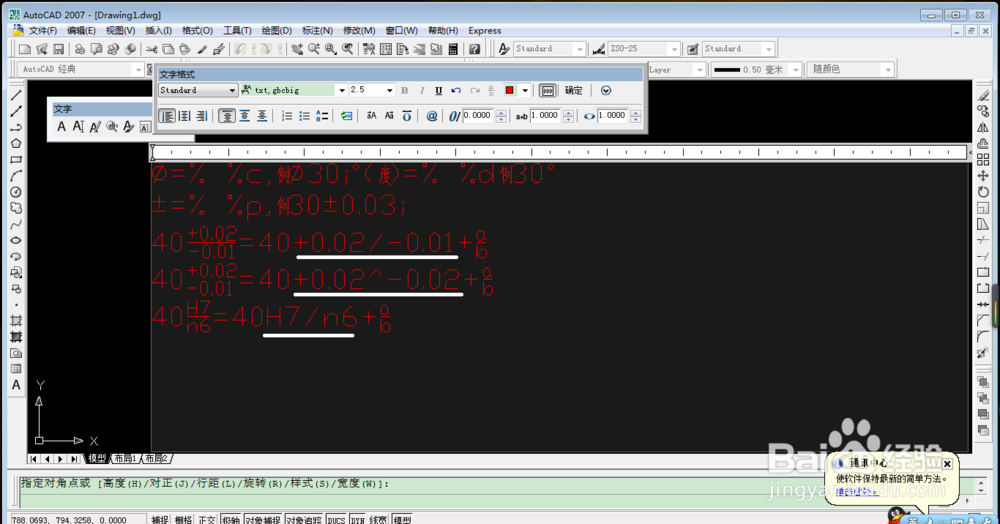The width and height of the screenshot is (1000, 524).
Task: Switch to the 布局1 layout tab
Action: pyautogui.click(x=125, y=458)
